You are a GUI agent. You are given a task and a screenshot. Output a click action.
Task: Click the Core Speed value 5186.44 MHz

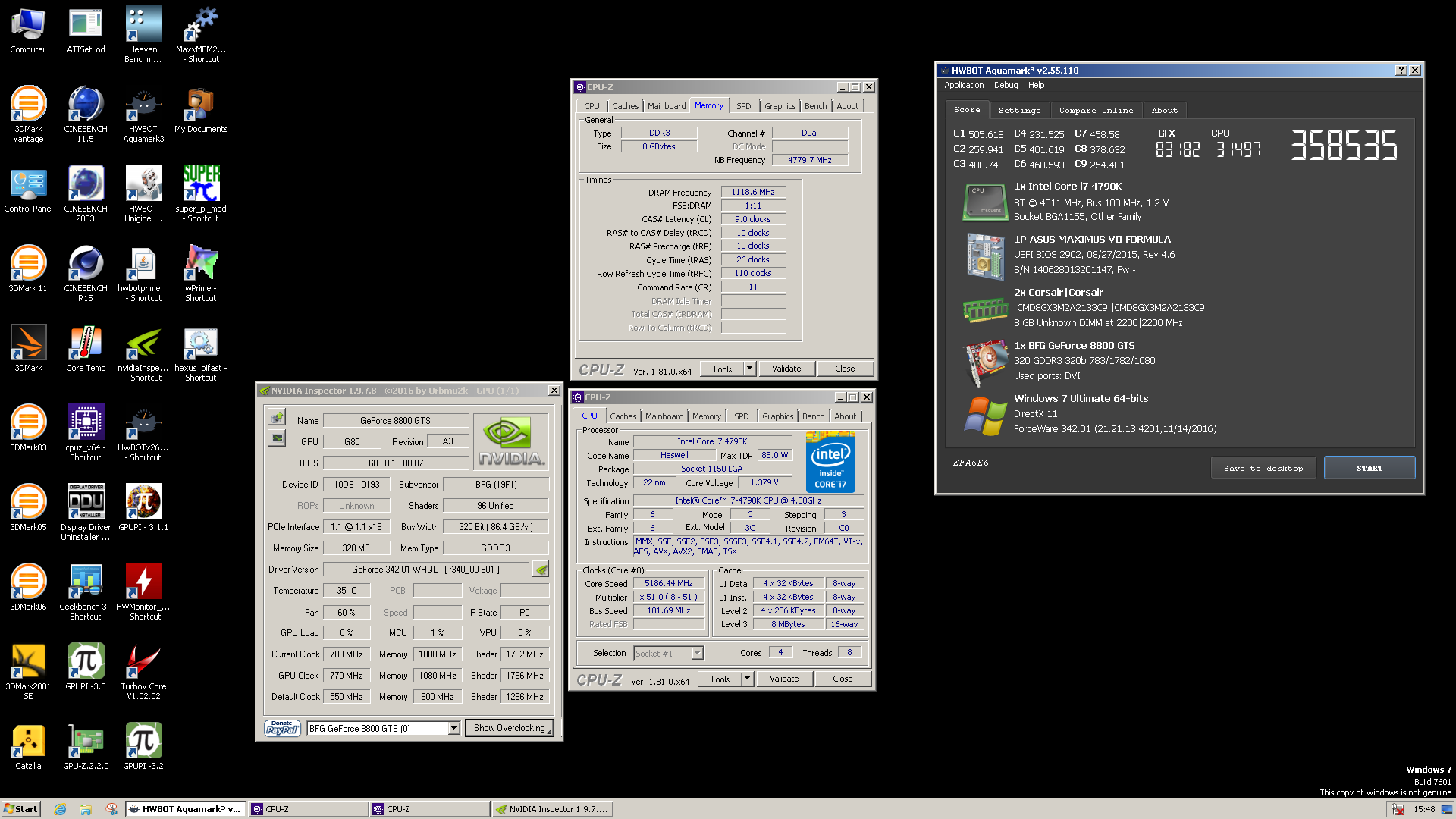pyautogui.click(x=669, y=584)
